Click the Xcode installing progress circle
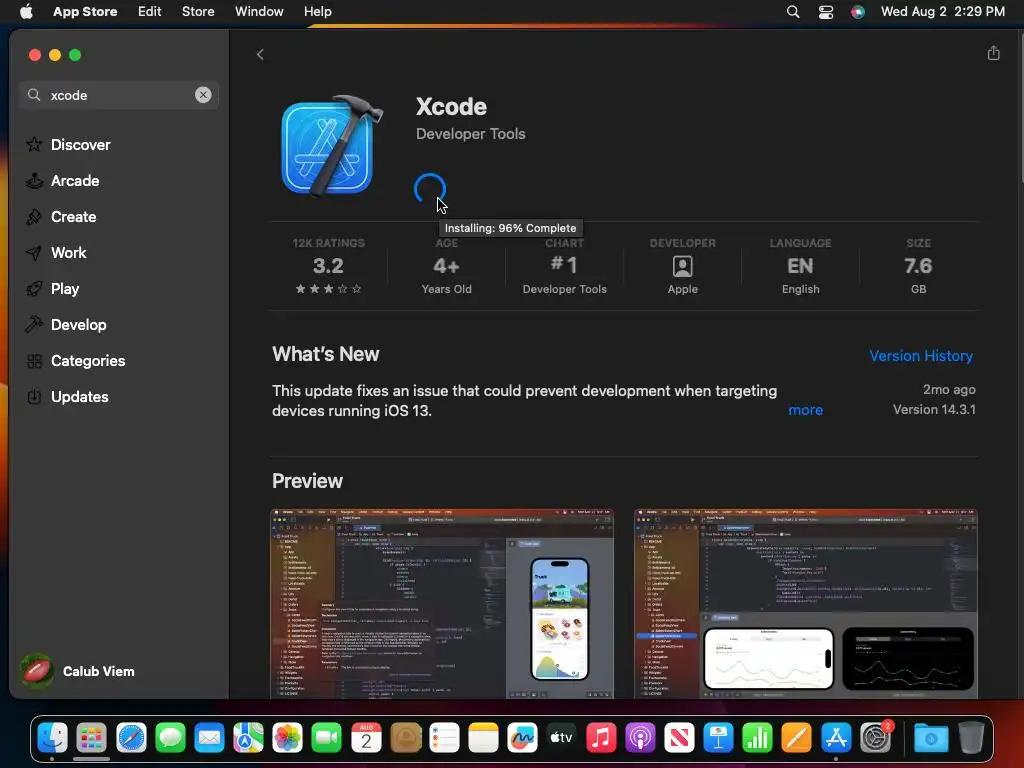 click(430, 189)
